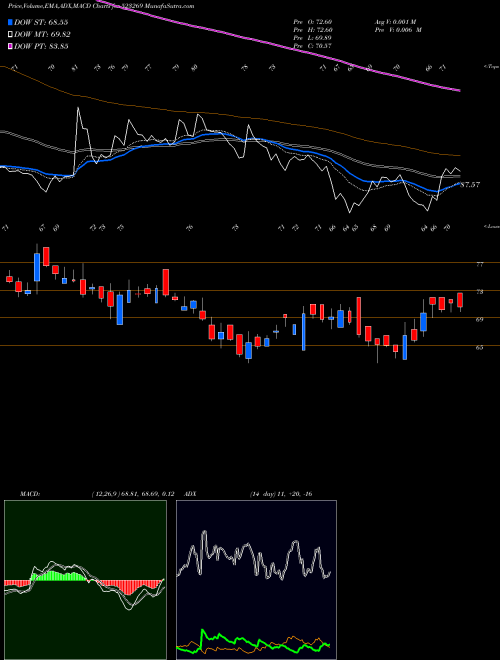This screenshot has height=660, width=500.
Task: Click the 'Avg V: 0.001 M' value
Action: click(394, 21)
